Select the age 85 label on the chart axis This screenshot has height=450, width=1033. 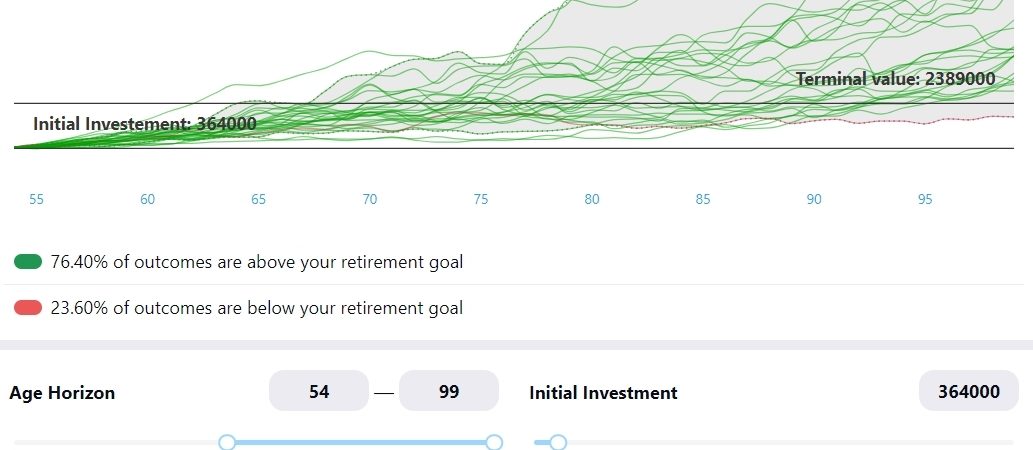(703, 200)
